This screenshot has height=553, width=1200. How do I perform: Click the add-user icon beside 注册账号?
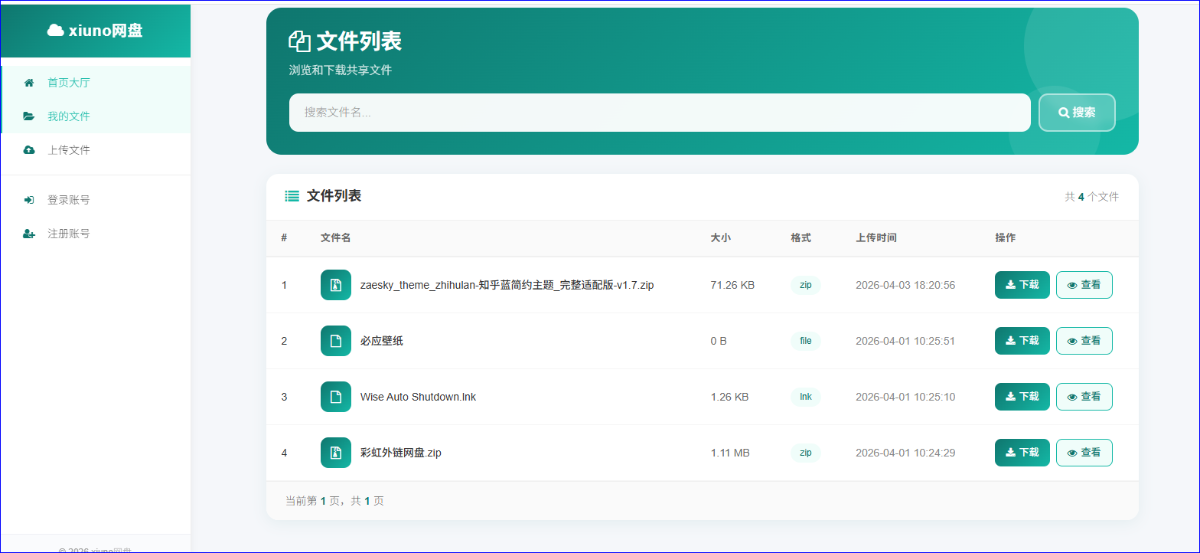[29, 234]
